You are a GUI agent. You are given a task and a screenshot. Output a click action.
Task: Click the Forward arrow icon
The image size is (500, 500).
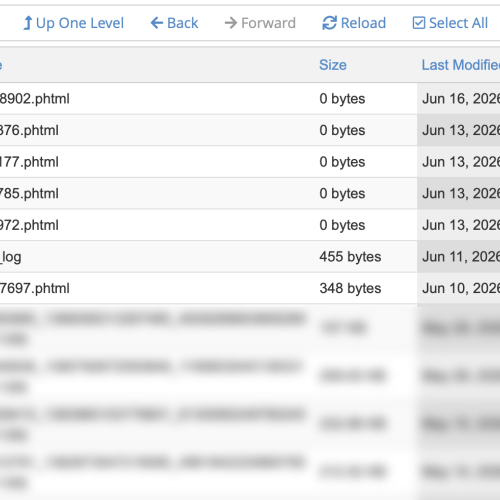click(x=231, y=23)
